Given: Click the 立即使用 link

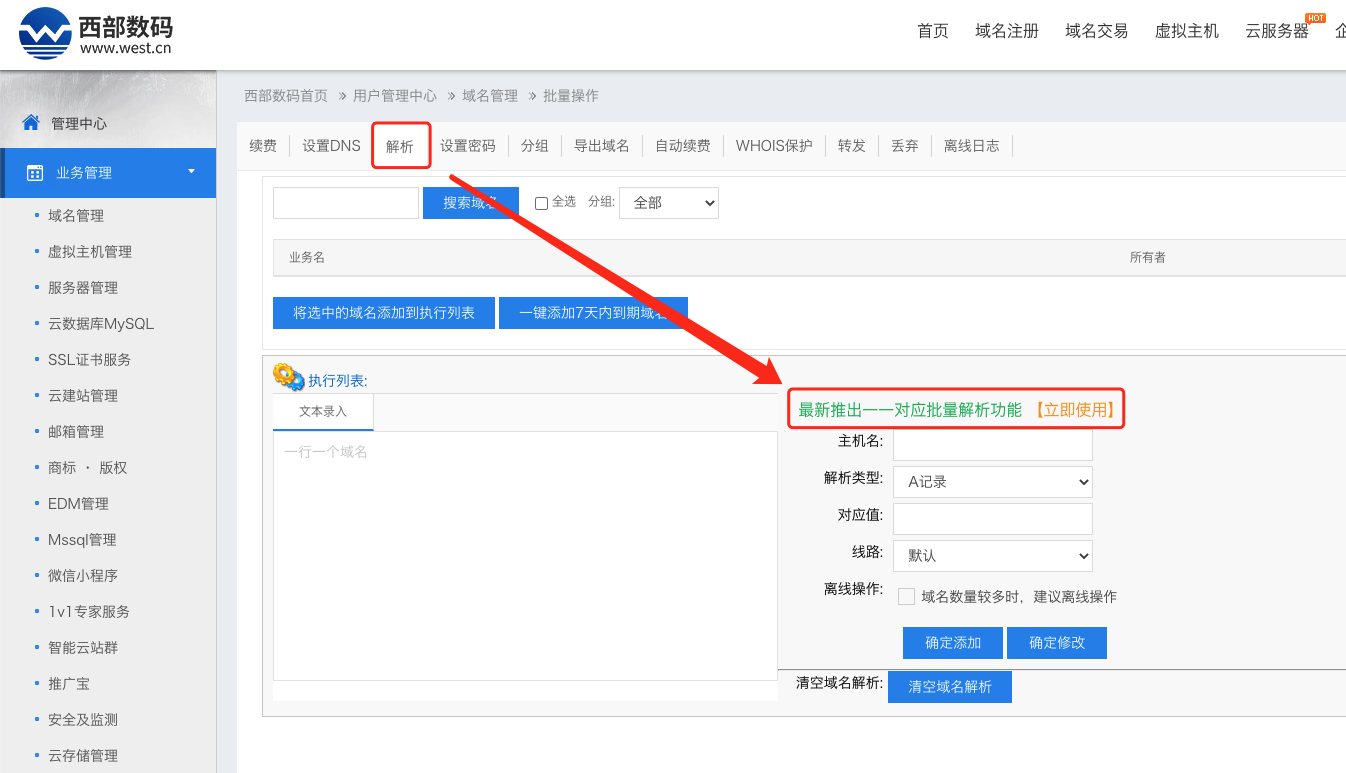Looking at the screenshot, I should pyautogui.click(x=1075, y=410).
